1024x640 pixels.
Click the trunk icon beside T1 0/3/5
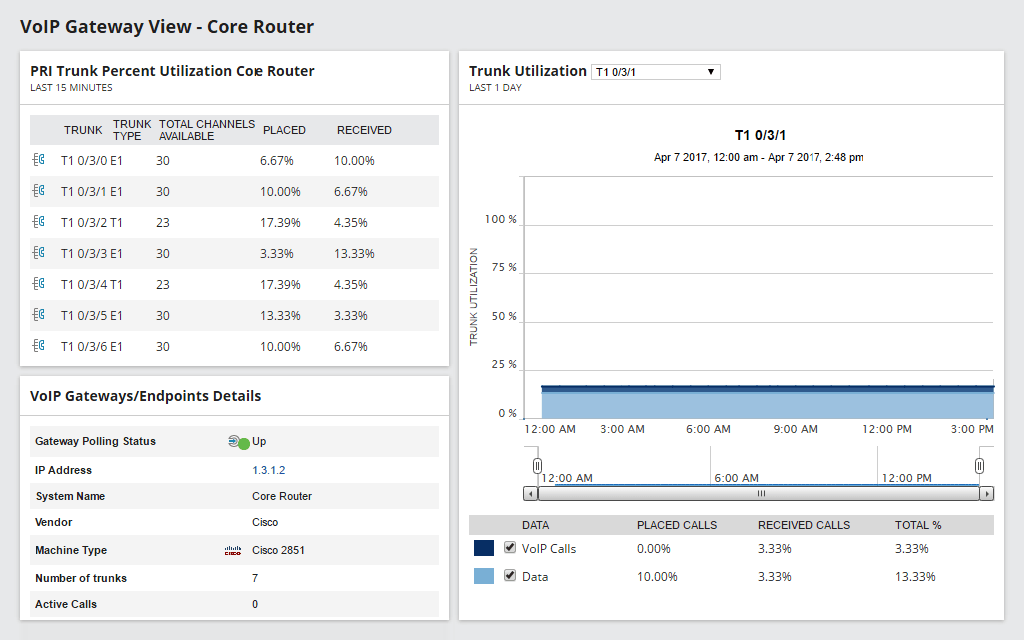click(40, 316)
